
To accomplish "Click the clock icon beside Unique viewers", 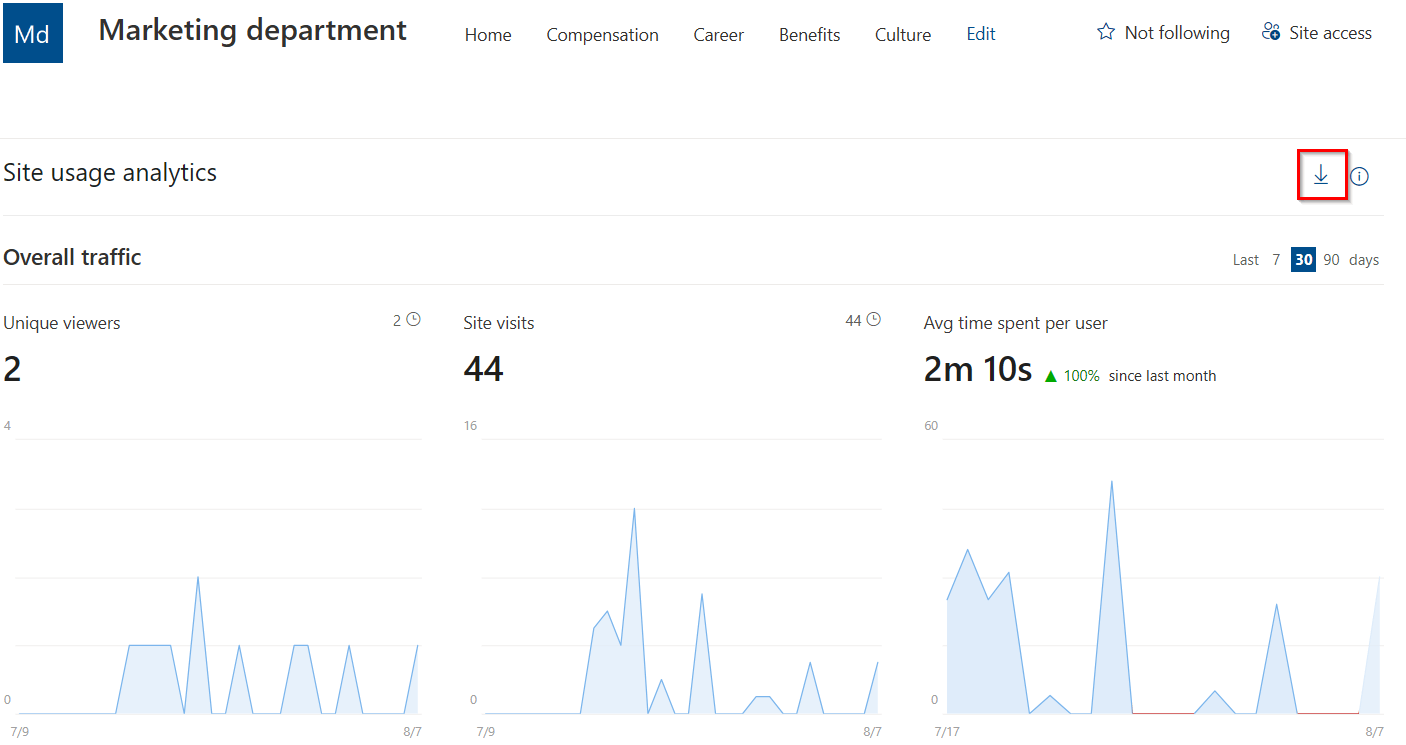I will point(412,318).
